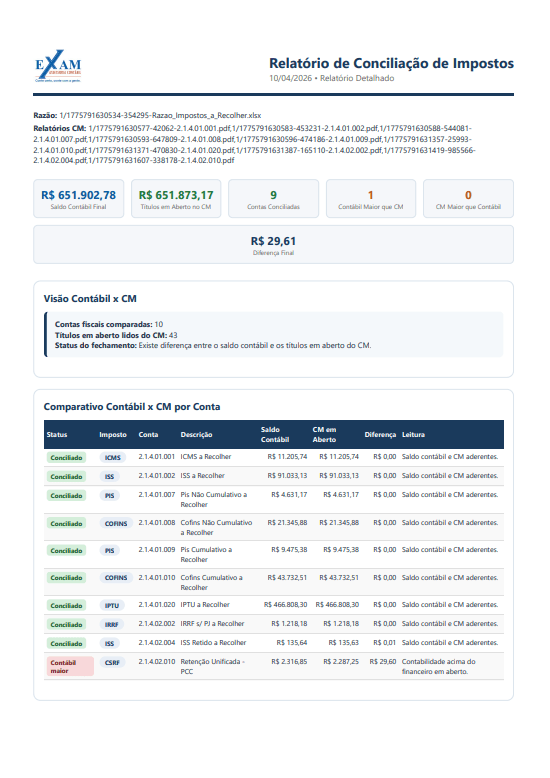Click the R$ 29,60 difference value
550x778 pixels.
click(x=383, y=661)
